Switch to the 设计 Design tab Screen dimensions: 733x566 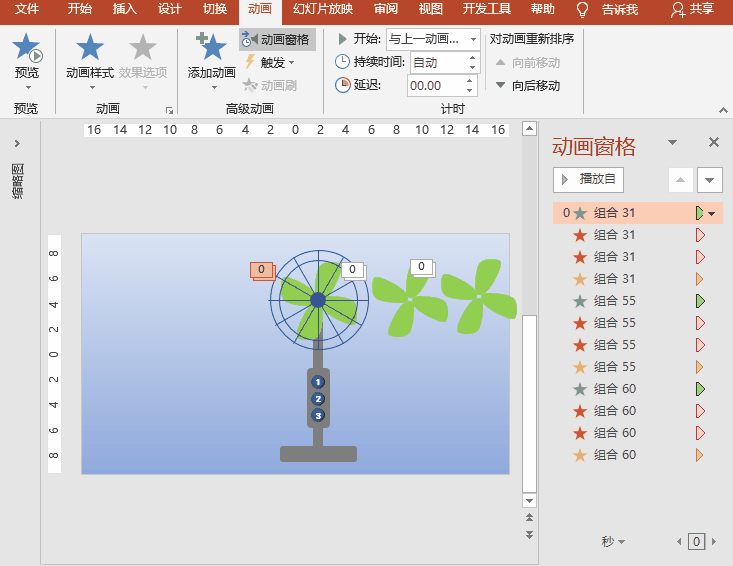(170, 9)
